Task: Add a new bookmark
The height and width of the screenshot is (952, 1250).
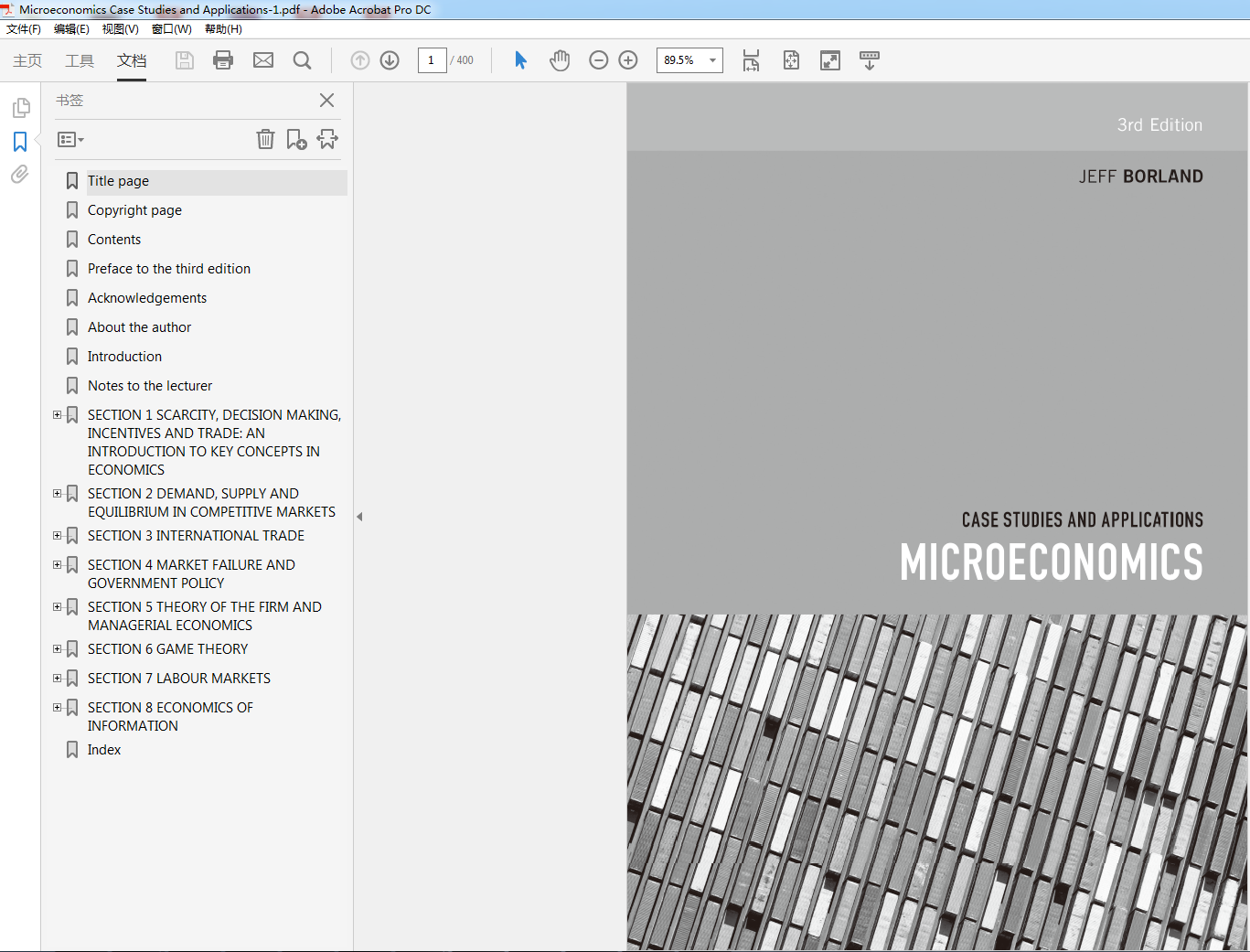Action: (x=296, y=139)
